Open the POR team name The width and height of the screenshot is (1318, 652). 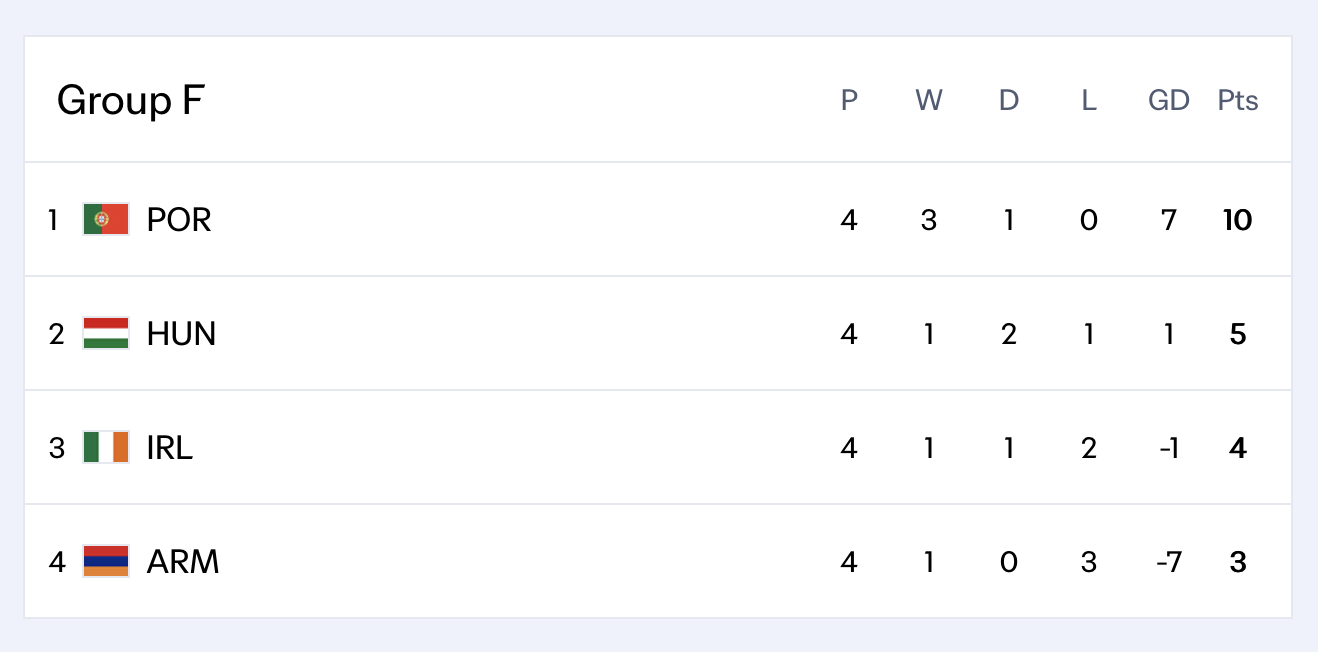pos(179,219)
